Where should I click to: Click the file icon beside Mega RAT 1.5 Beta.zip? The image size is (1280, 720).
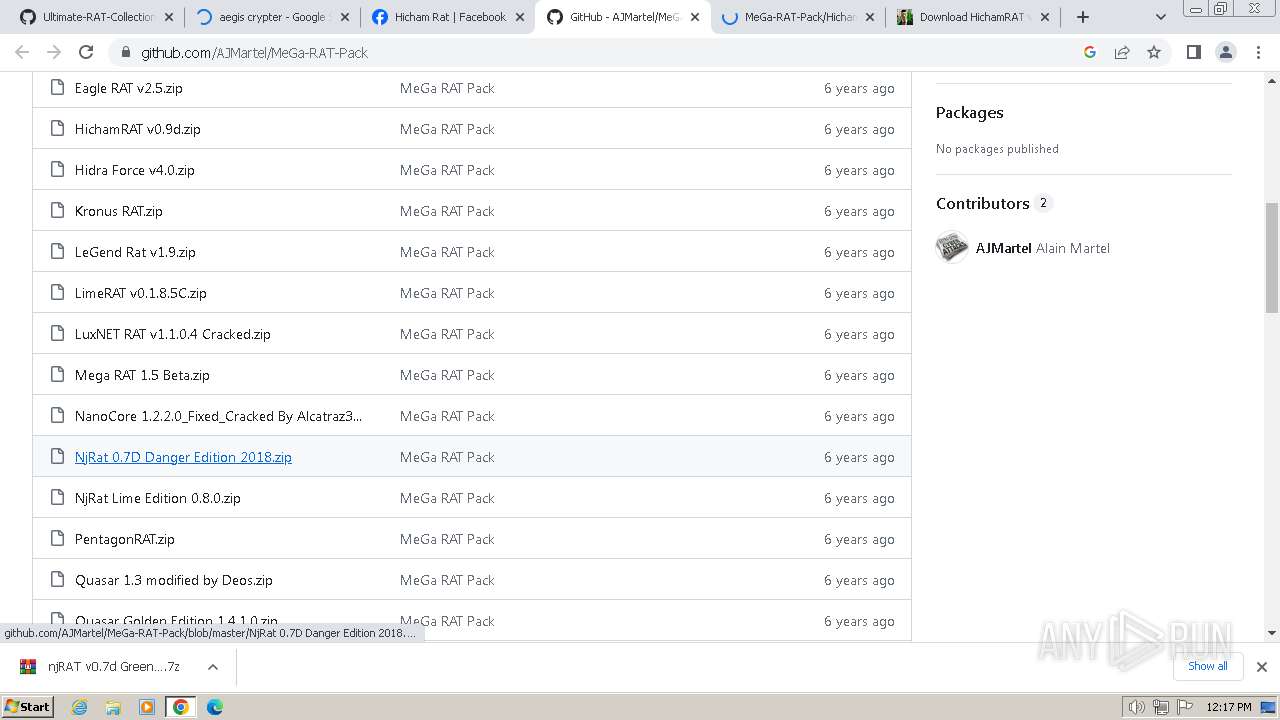[57, 375]
